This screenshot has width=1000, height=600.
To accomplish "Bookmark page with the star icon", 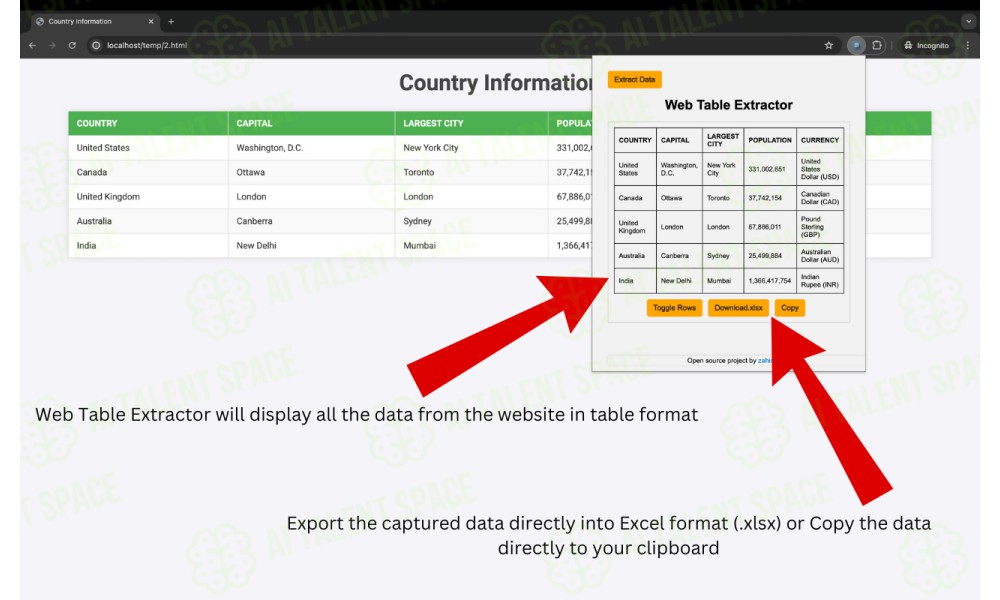I will coord(828,45).
